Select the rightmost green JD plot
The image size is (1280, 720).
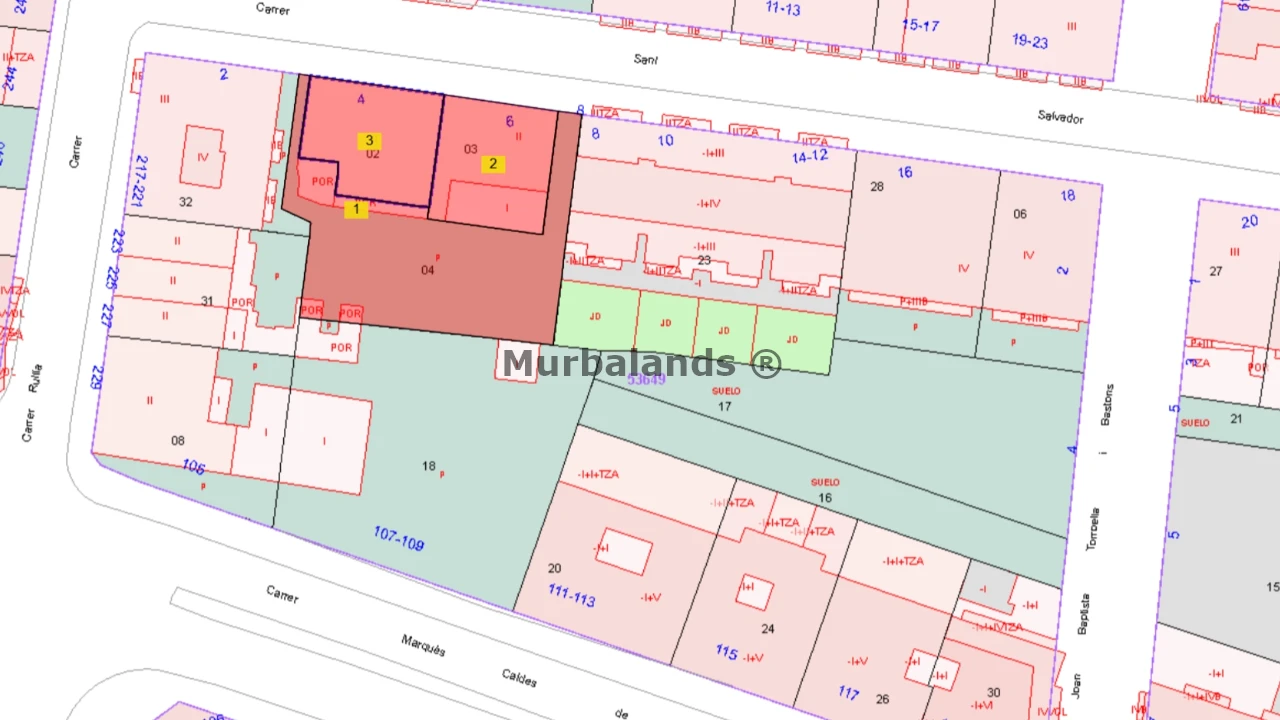click(x=792, y=339)
